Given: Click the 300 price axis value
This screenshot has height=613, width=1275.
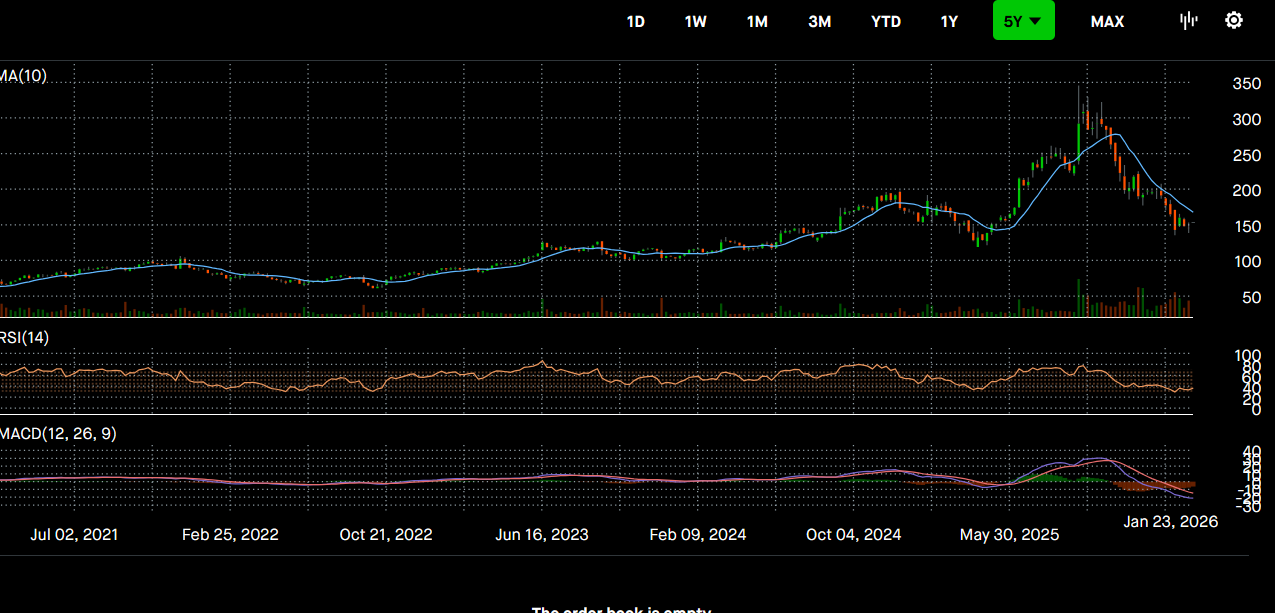Looking at the screenshot, I should [x=1246, y=120].
